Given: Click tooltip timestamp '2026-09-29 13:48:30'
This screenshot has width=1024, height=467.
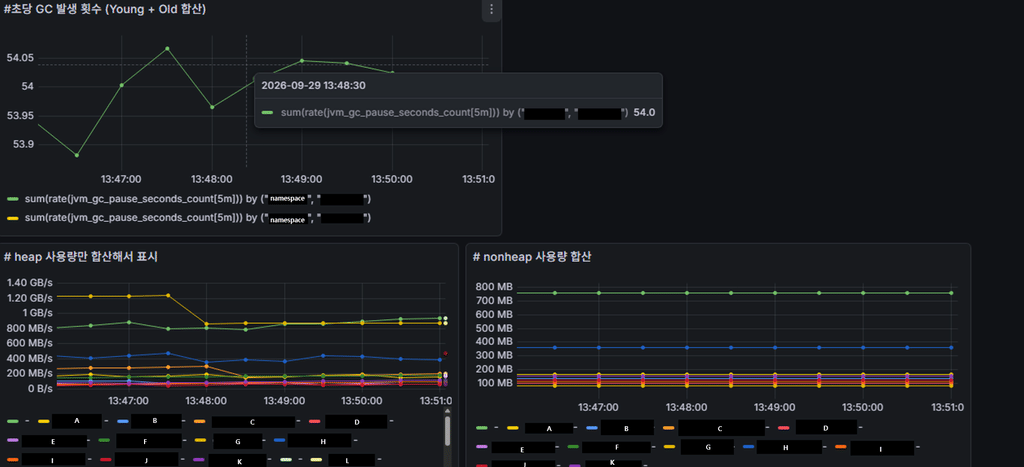Looking at the screenshot, I should click(x=313, y=86).
